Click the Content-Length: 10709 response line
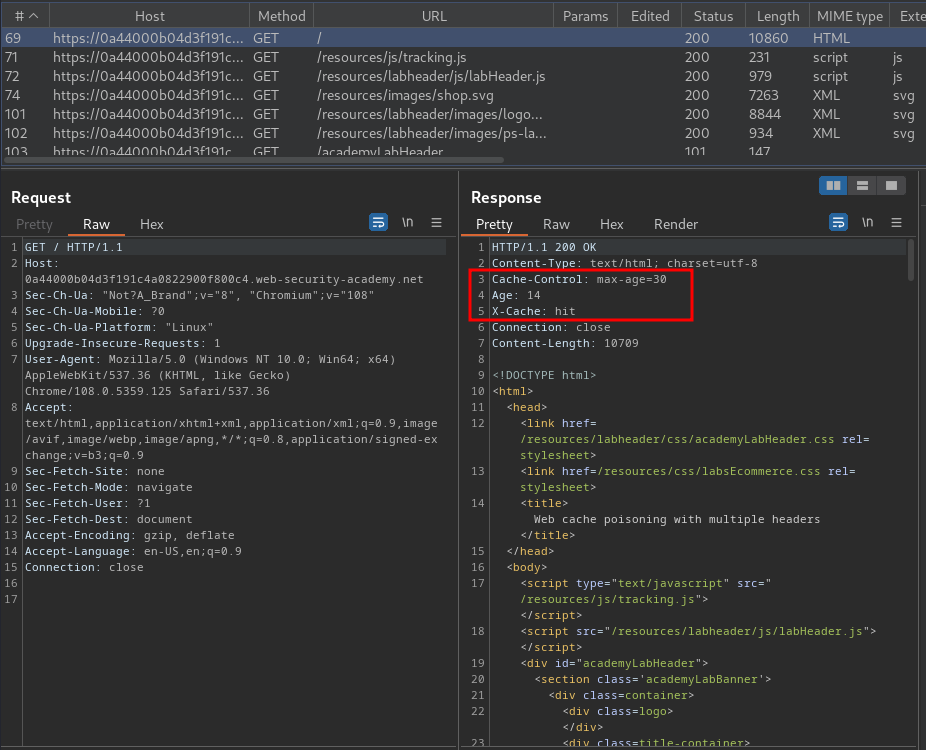Image resolution: width=926 pixels, height=750 pixels. (565, 343)
